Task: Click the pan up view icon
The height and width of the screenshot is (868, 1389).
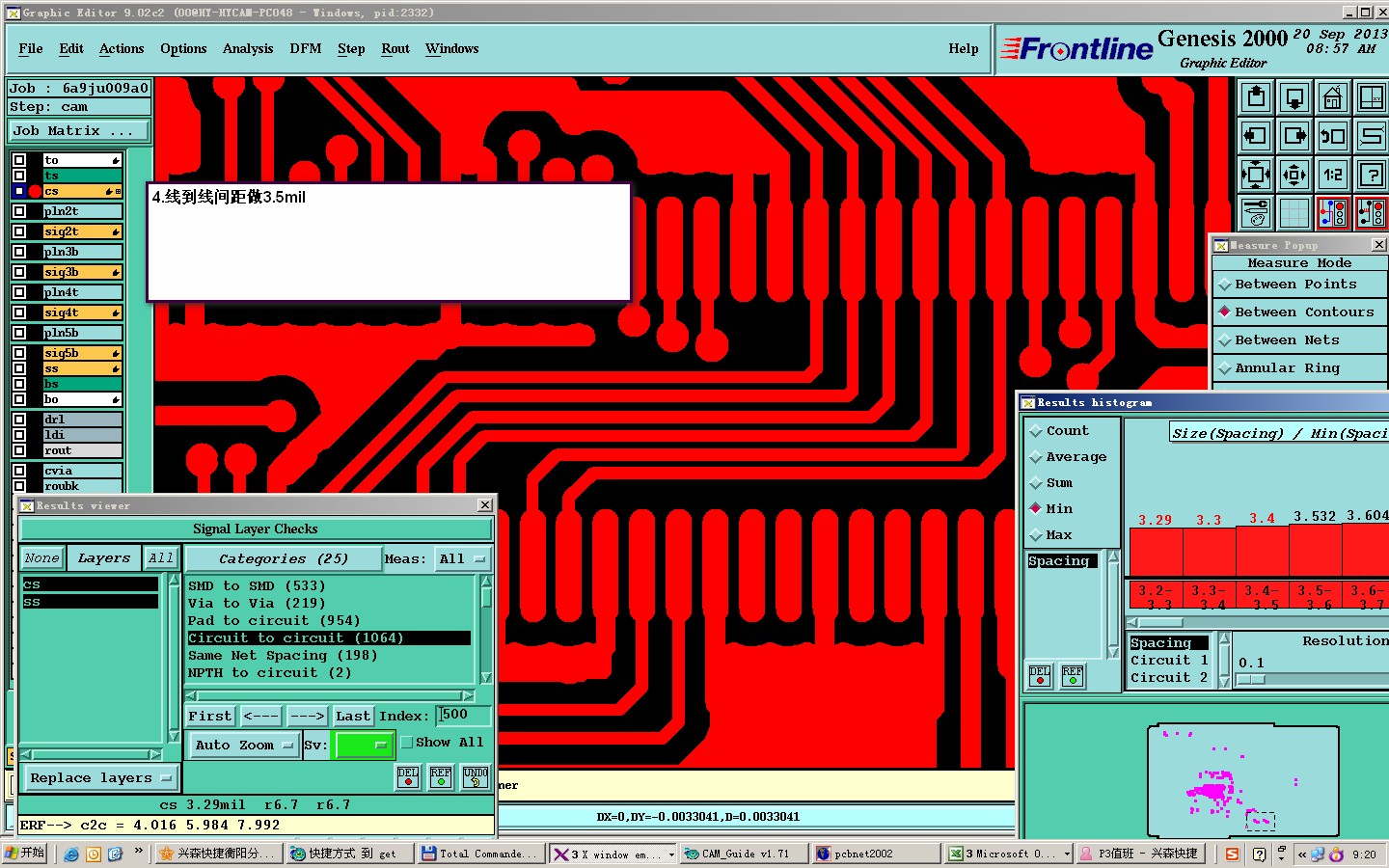Action: point(1256,97)
